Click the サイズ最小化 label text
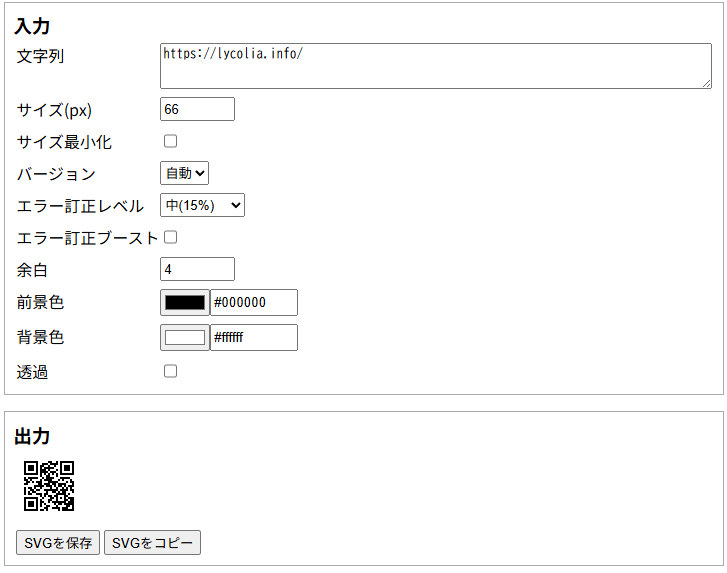 click(64, 142)
